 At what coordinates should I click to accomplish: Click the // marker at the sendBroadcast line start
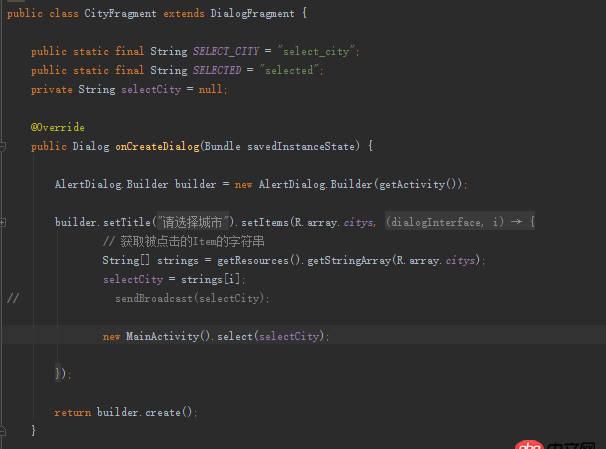[x=13, y=298]
